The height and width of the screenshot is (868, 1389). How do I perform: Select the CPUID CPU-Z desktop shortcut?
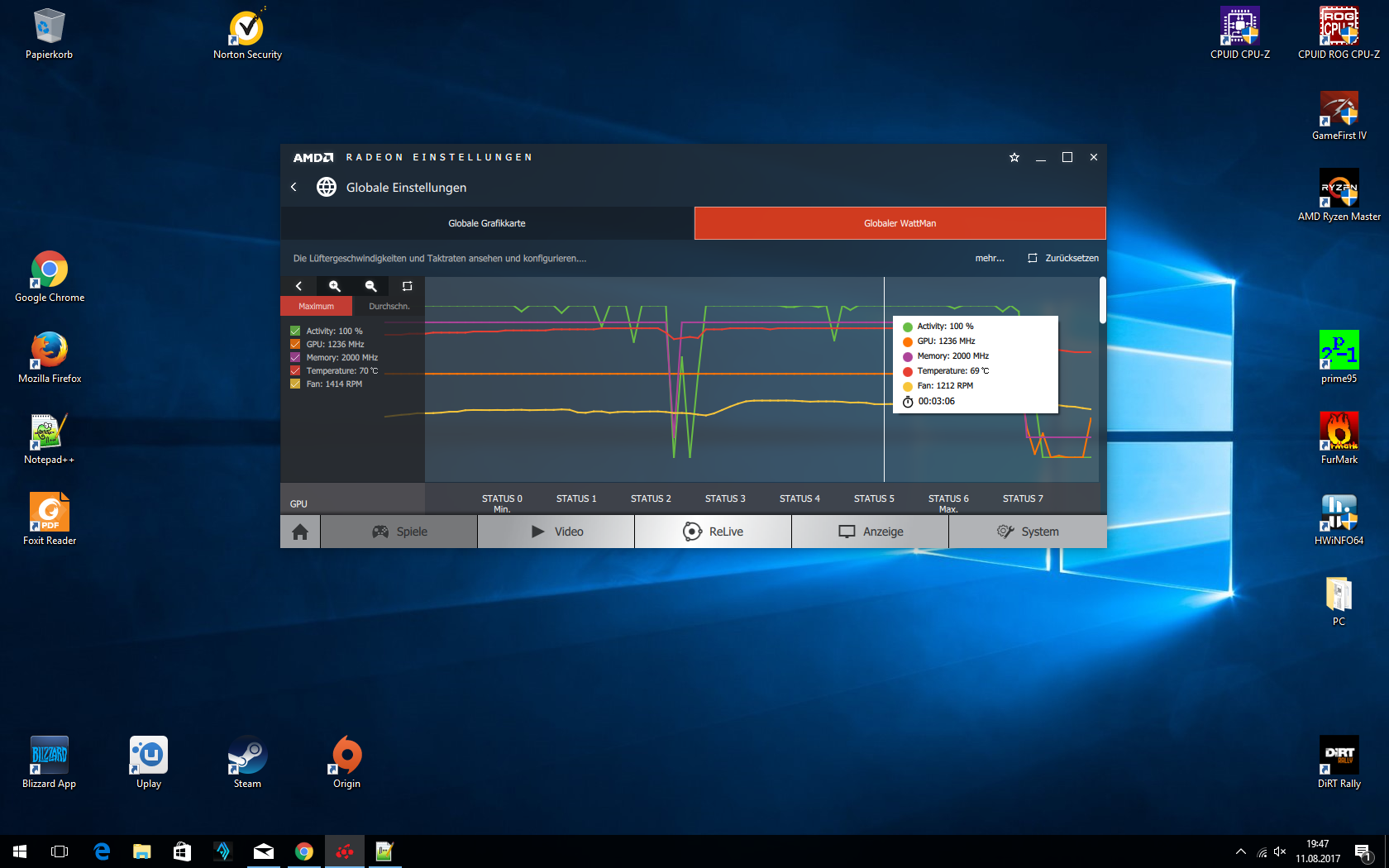tap(1240, 34)
